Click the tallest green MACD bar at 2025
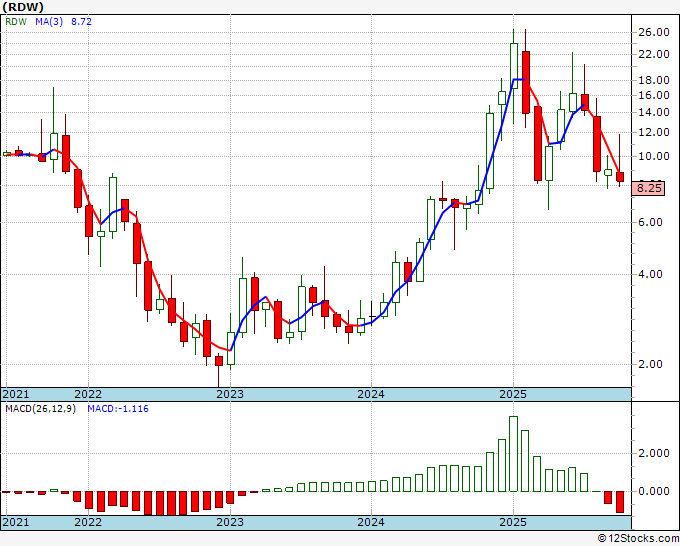This screenshot has width=680, height=546. [513, 454]
